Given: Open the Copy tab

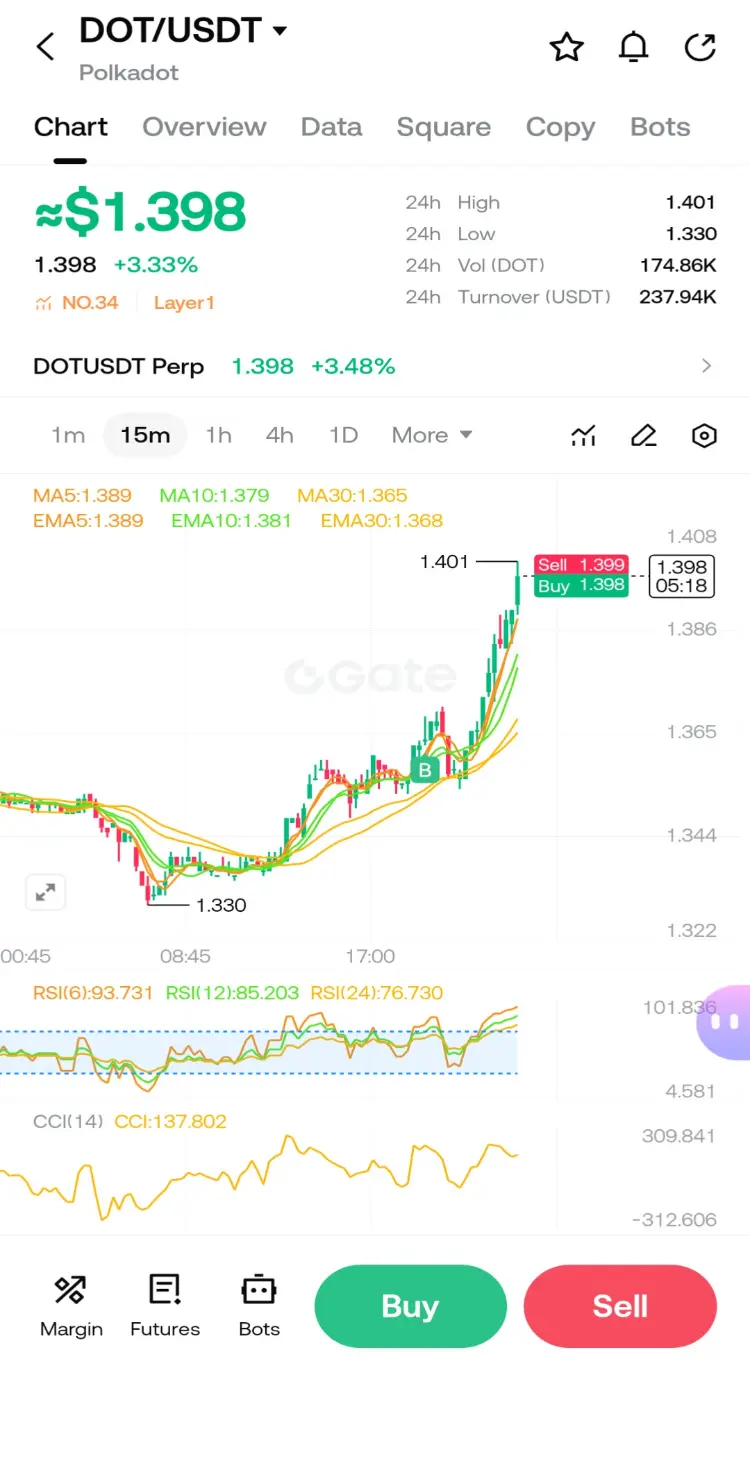Looking at the screenshot, I should tap(560, 127).
